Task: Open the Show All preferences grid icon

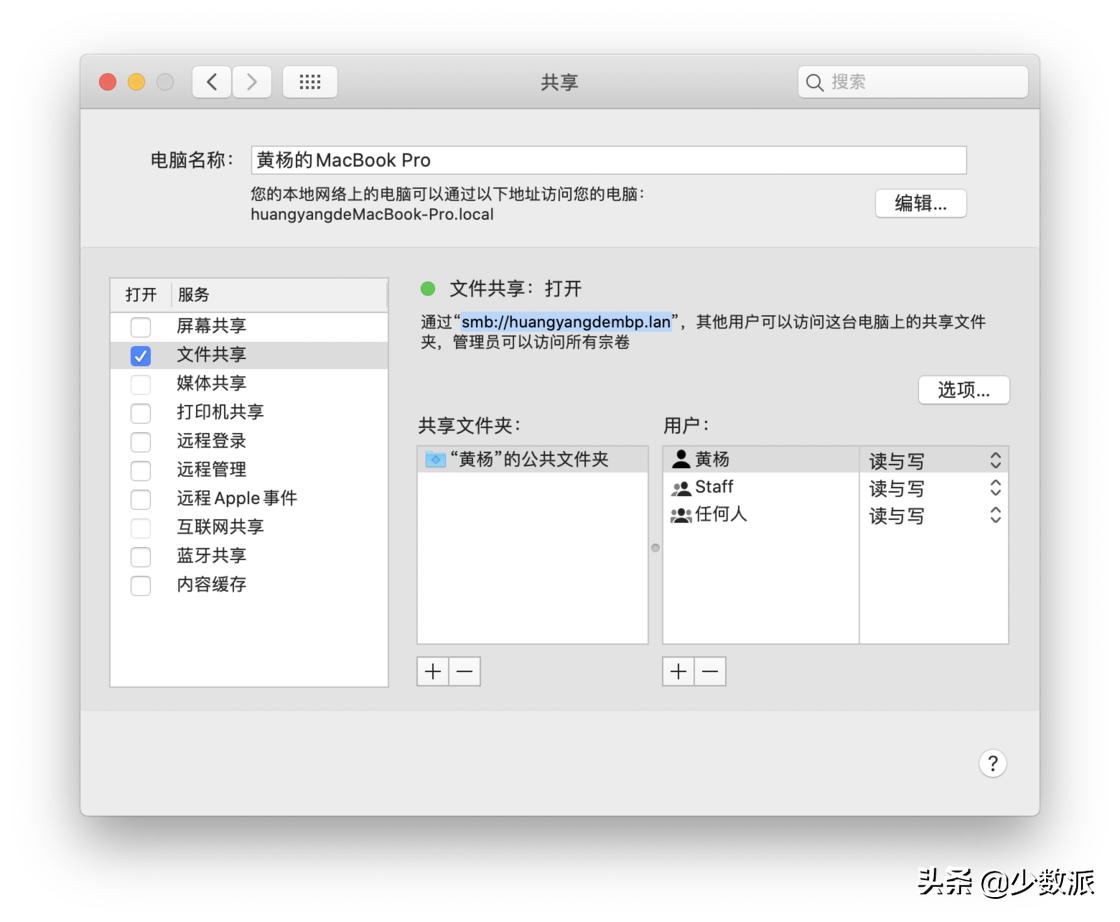Action: (310, 82)
